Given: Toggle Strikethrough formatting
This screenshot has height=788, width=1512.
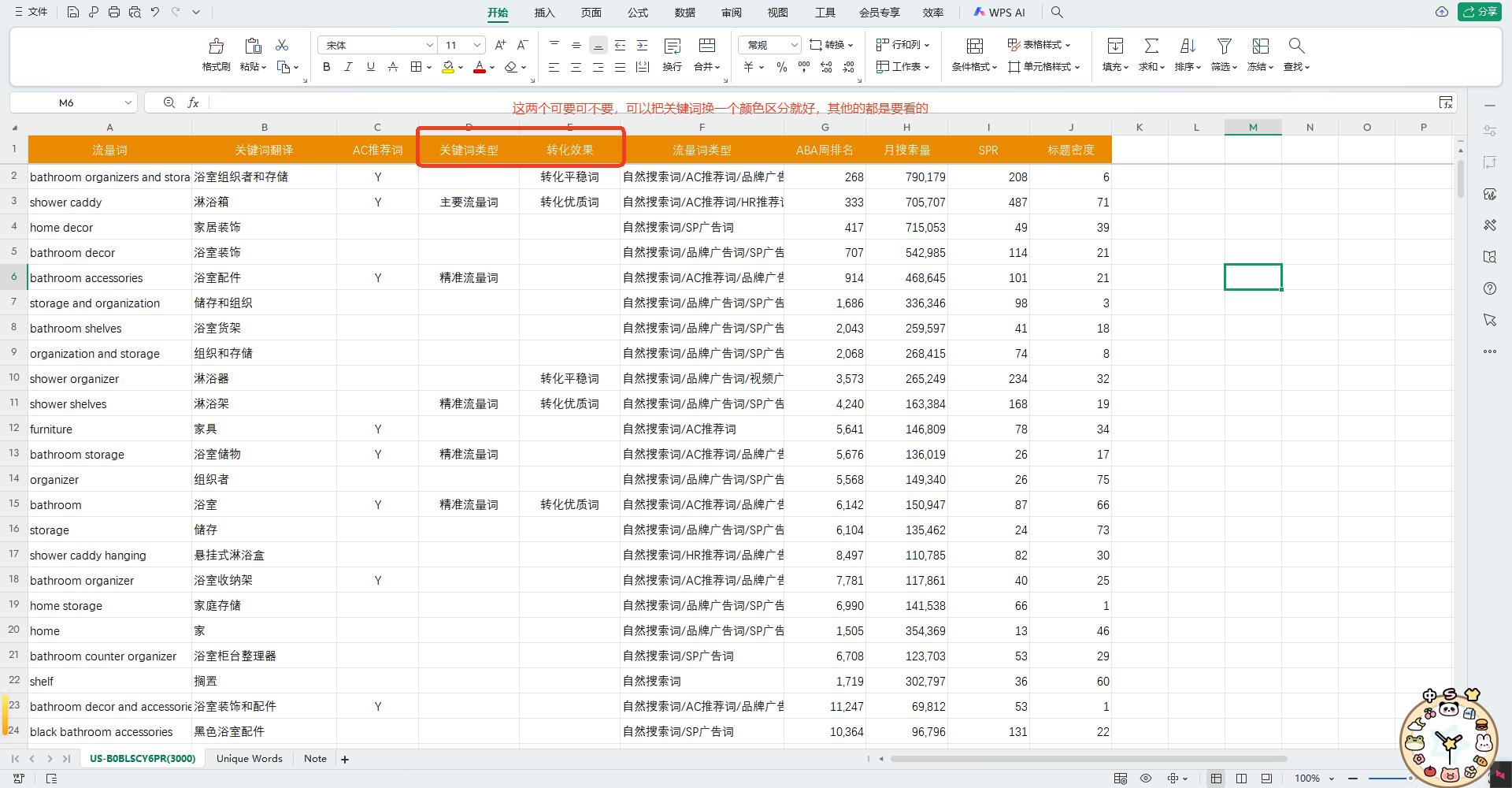Looking at the screenshot, I should (x=393, y=68).
